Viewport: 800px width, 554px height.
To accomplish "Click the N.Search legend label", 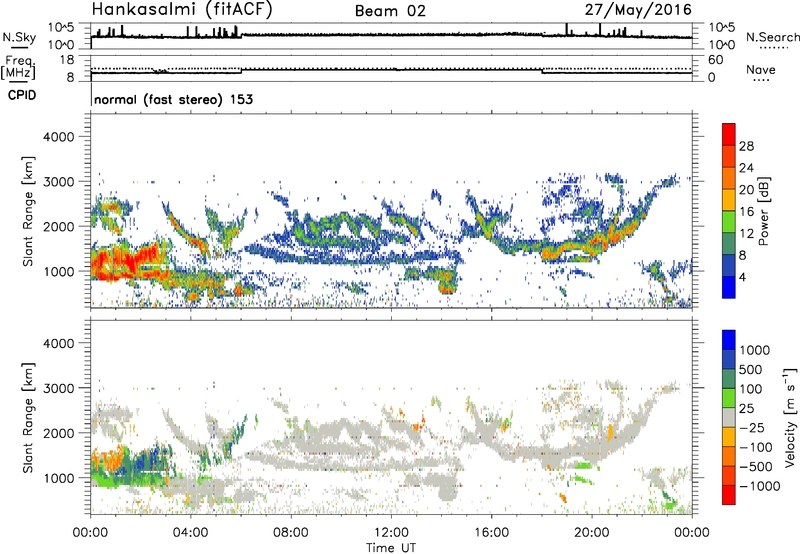I will pos(772,37).
